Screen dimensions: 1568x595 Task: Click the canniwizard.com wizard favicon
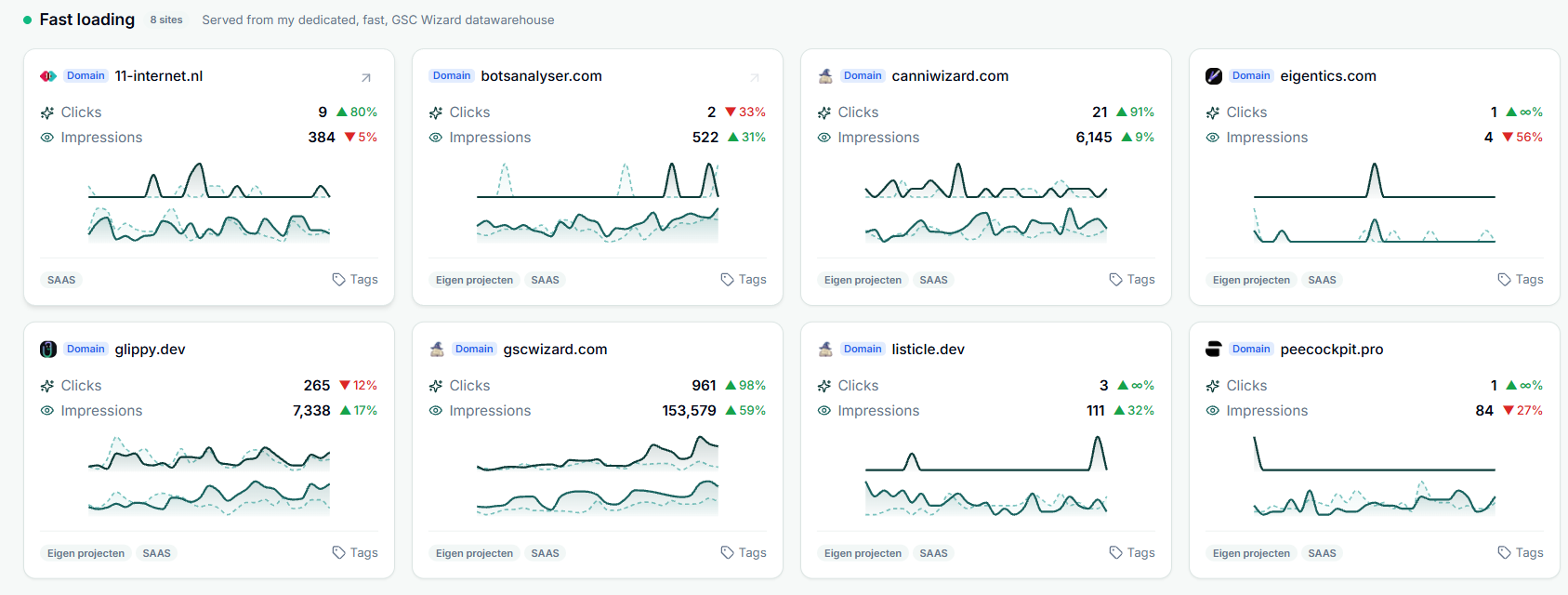[825, 76]
